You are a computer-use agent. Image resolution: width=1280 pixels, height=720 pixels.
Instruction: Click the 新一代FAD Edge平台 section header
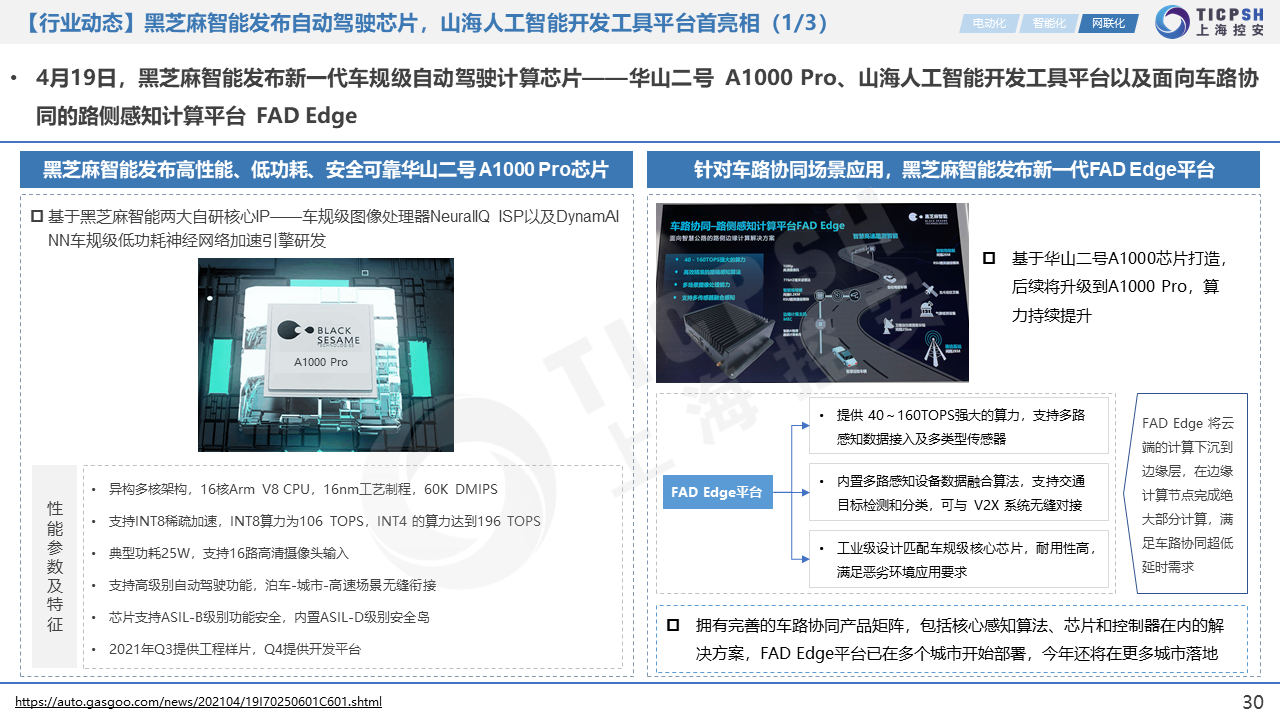[953, 169]
